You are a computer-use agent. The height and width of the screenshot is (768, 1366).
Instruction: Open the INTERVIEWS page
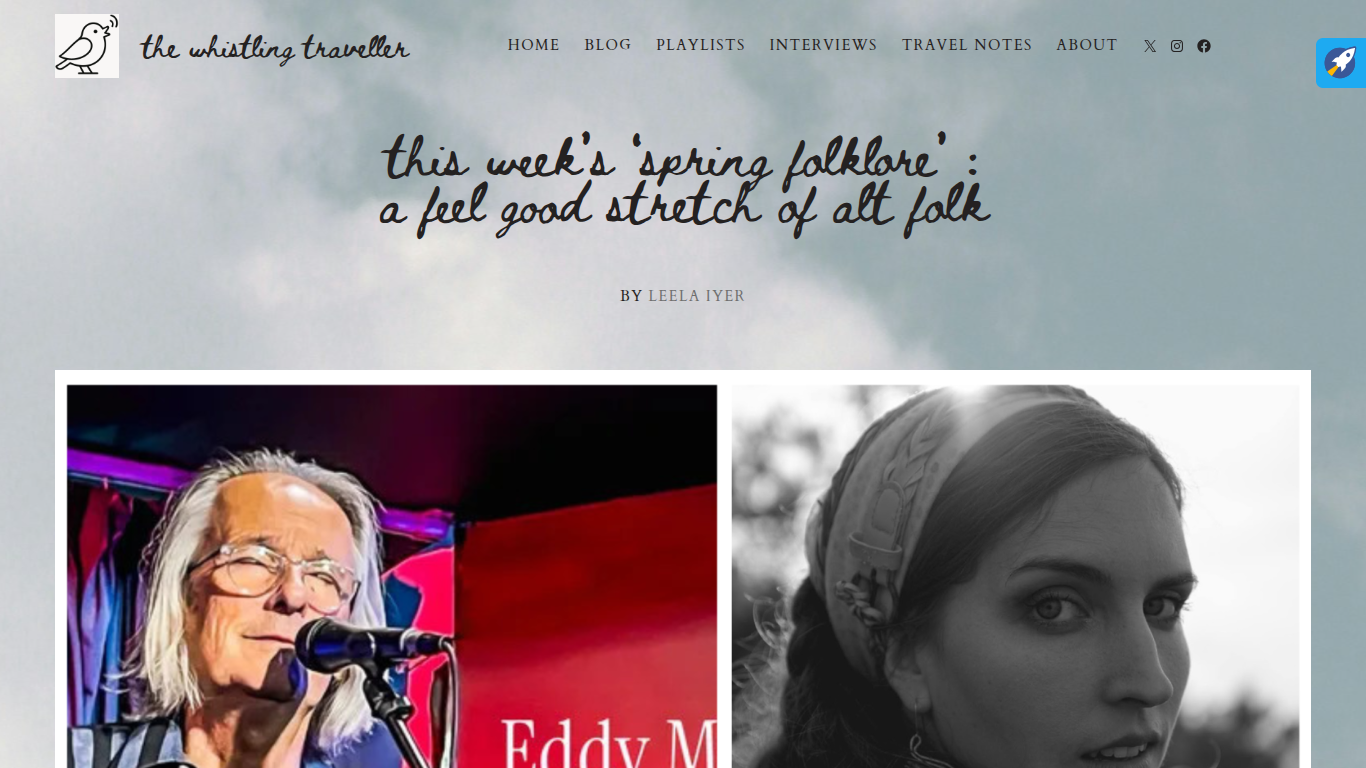823,45
